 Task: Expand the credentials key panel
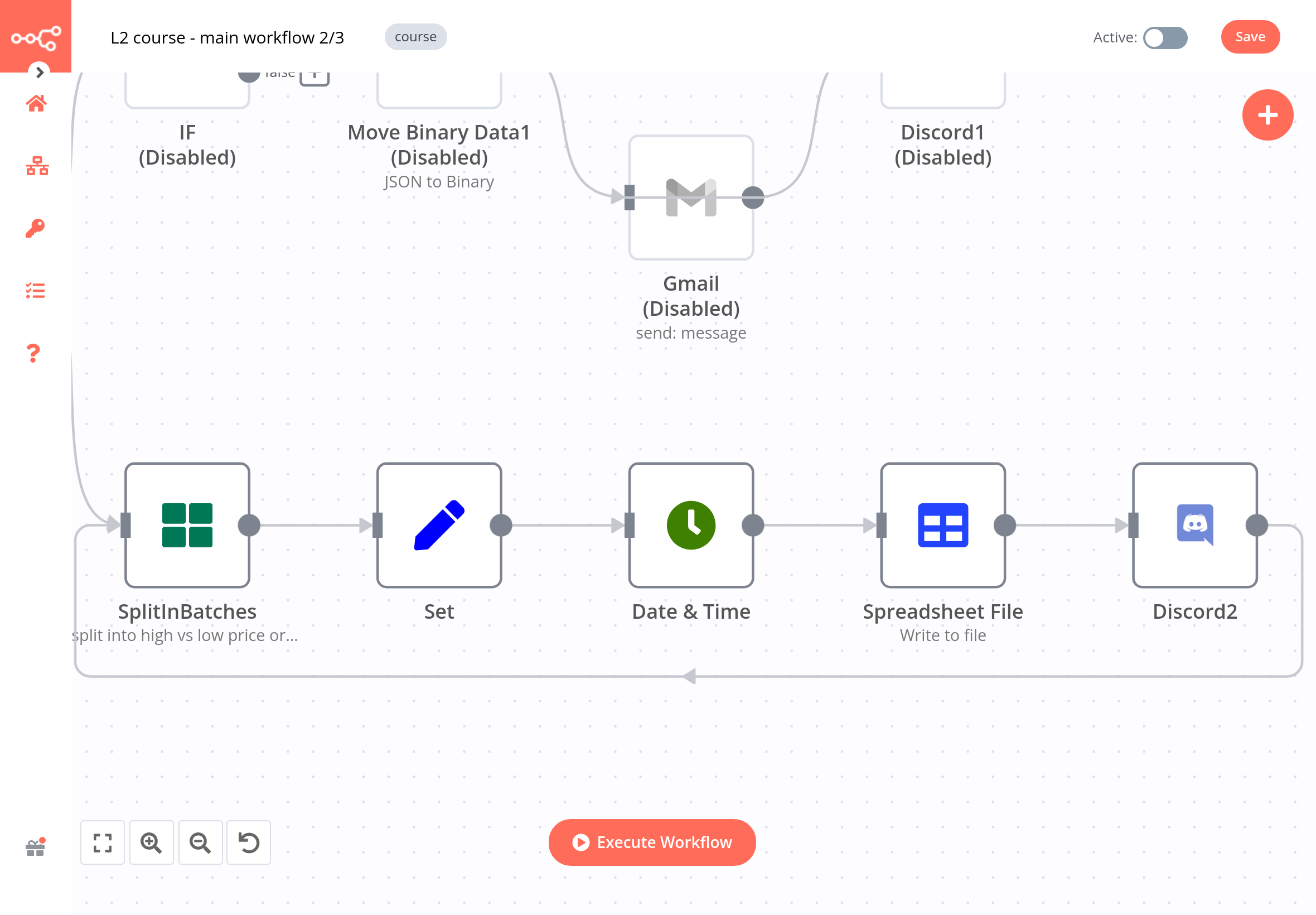(36, 229)
